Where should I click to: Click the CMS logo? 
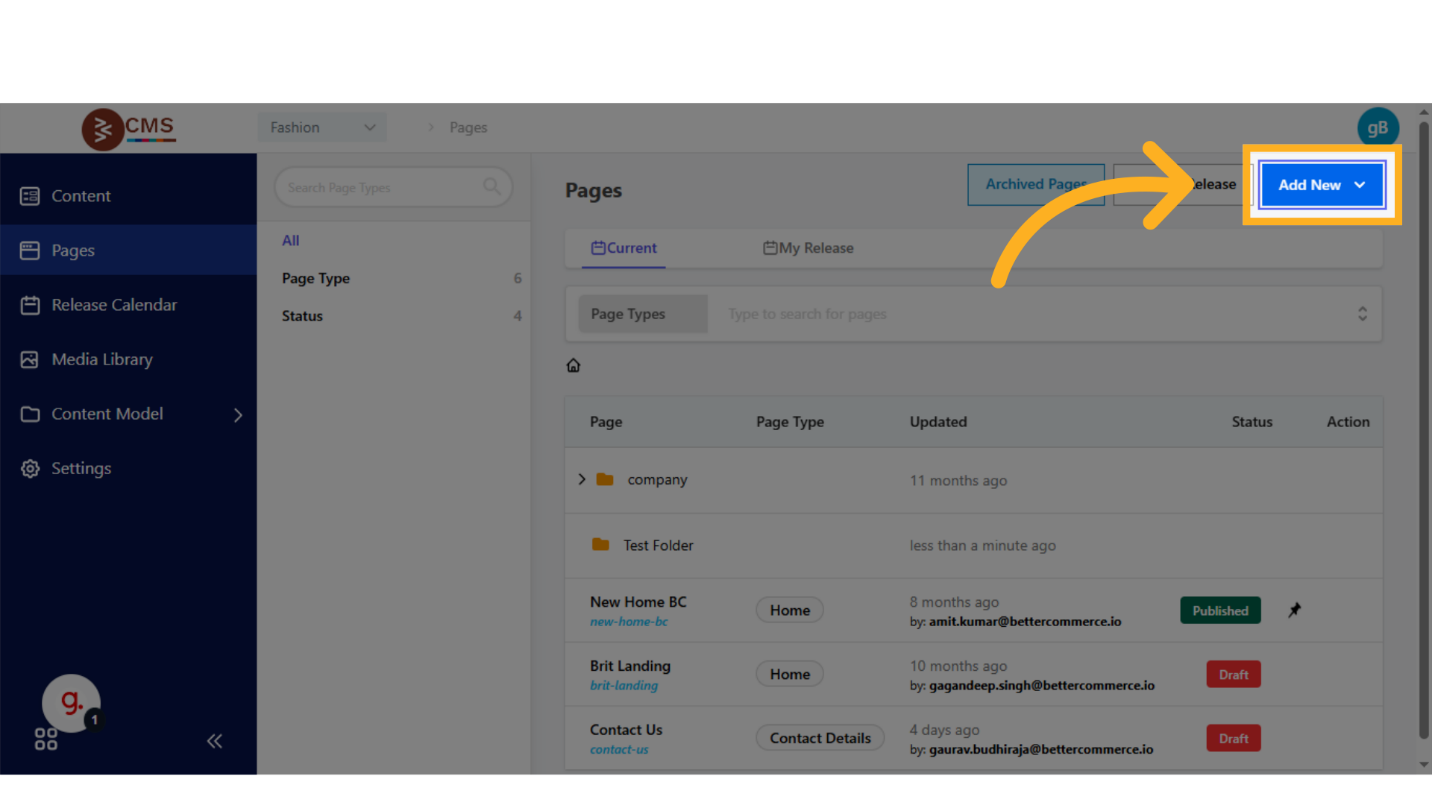tap(129, 128)
